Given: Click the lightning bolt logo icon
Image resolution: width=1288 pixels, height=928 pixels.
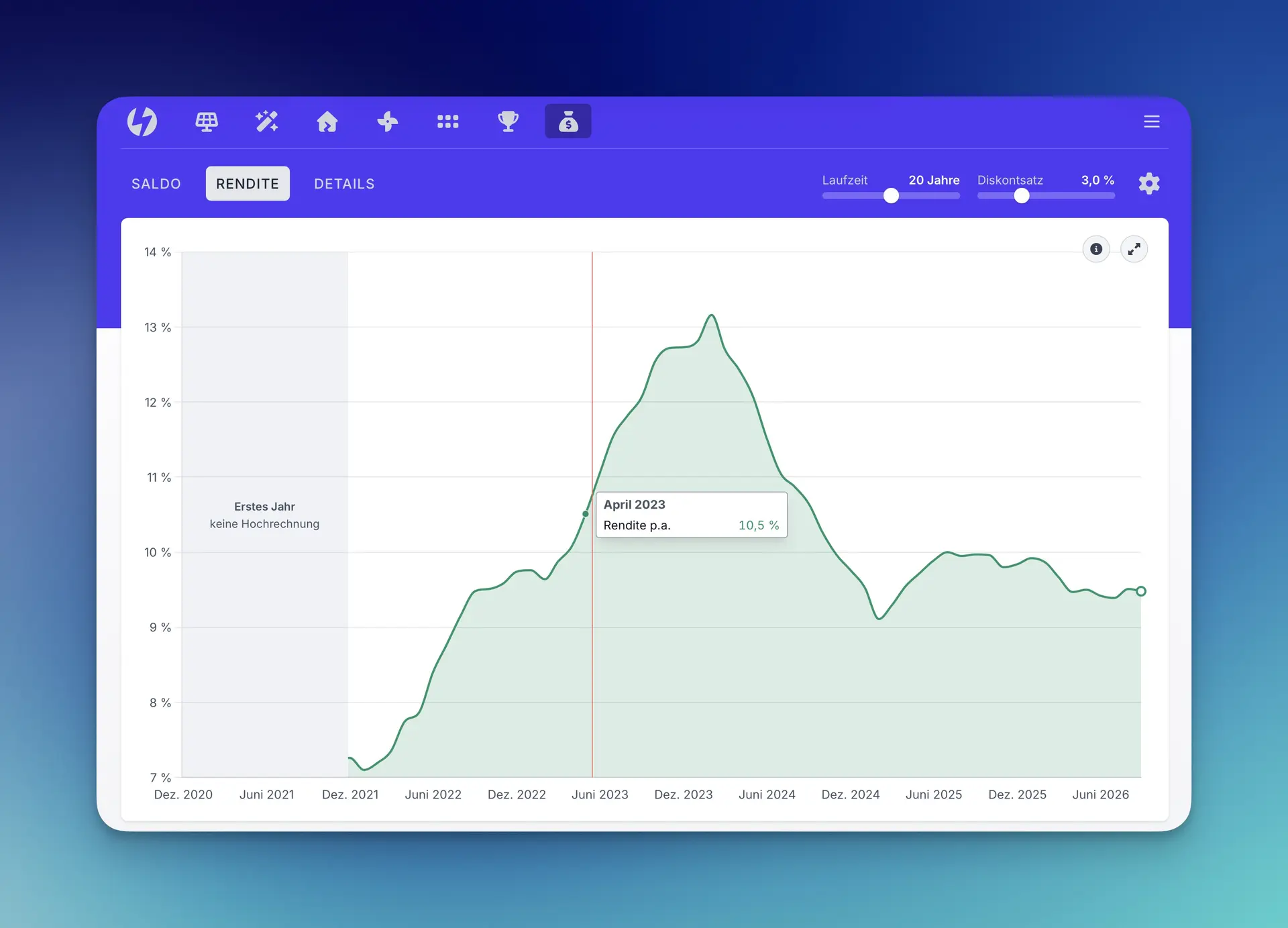Looking at the screenshot, I should tap(142, 121).
